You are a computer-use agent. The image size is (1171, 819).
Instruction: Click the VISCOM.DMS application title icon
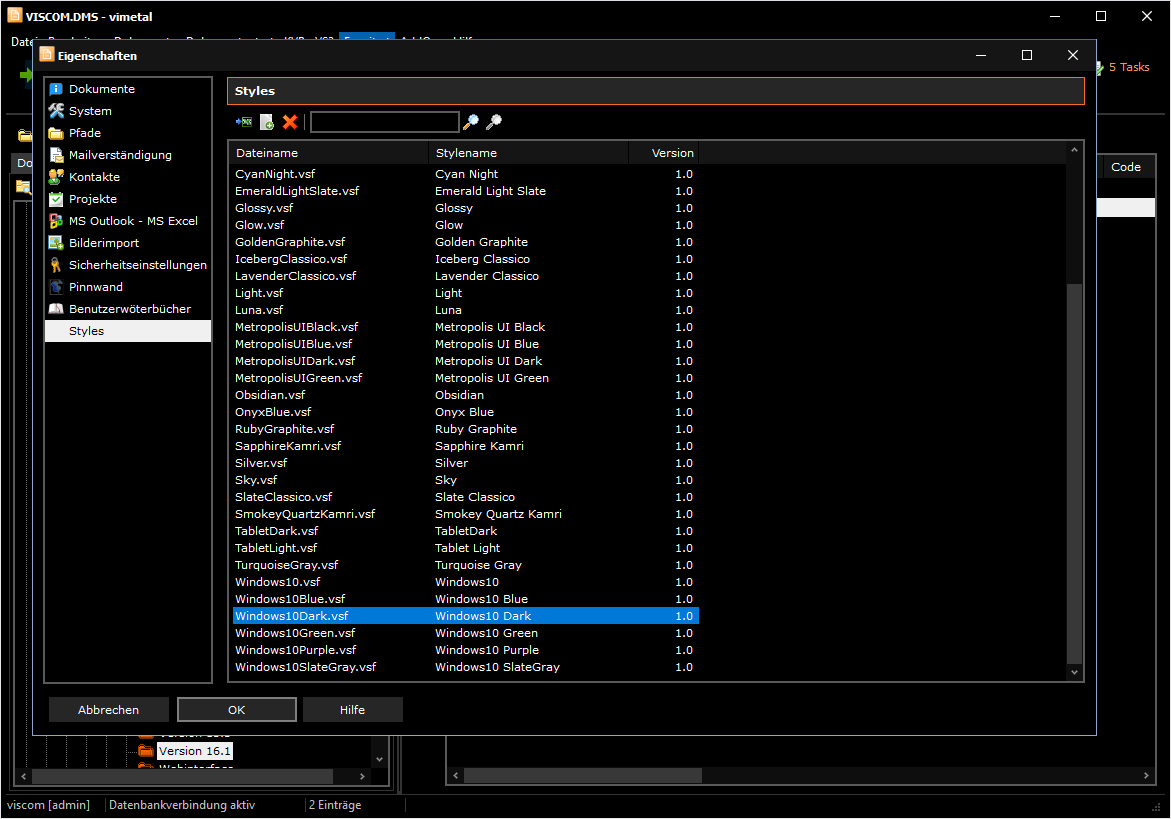click(15, 16)
